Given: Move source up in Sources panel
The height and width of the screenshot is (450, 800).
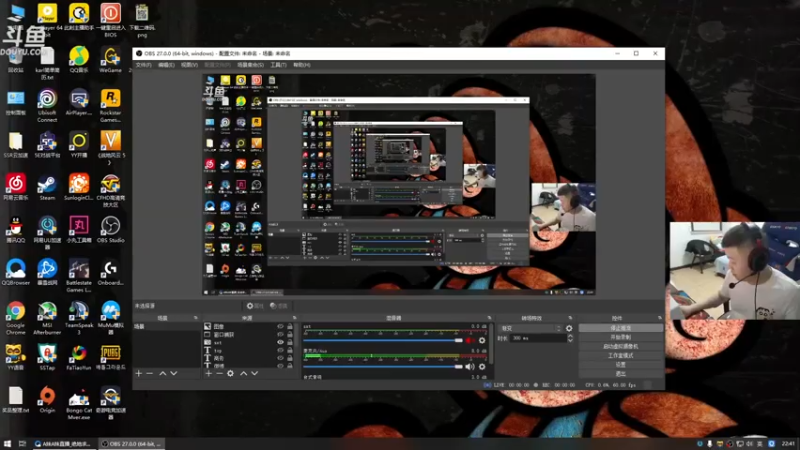Looking at the screenshot, I should 243,373.
